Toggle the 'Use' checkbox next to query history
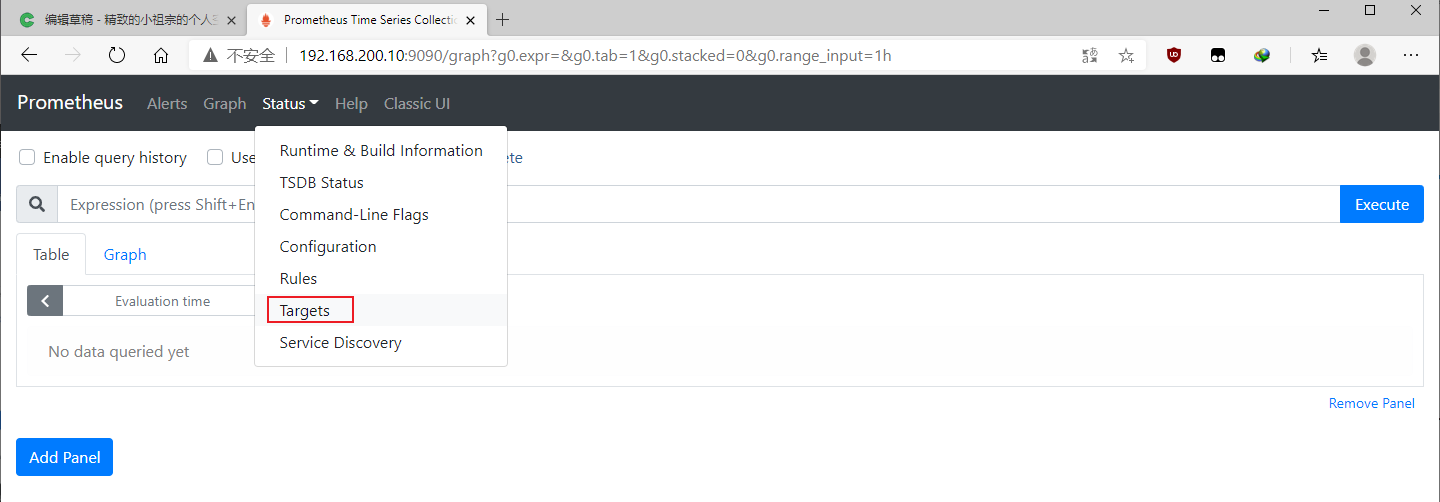 tap(215, 157)
